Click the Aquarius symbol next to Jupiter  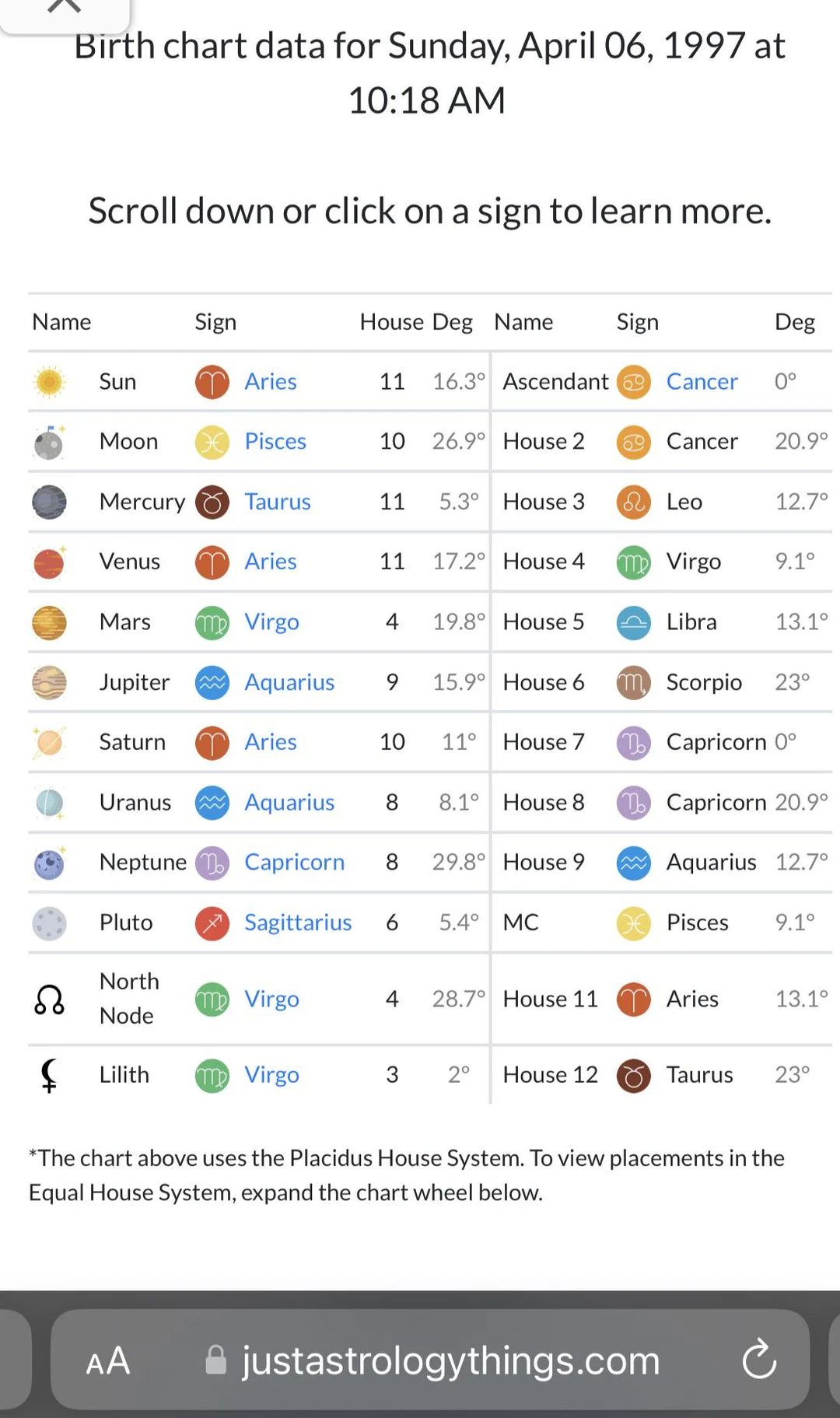(x=211, y=682)
